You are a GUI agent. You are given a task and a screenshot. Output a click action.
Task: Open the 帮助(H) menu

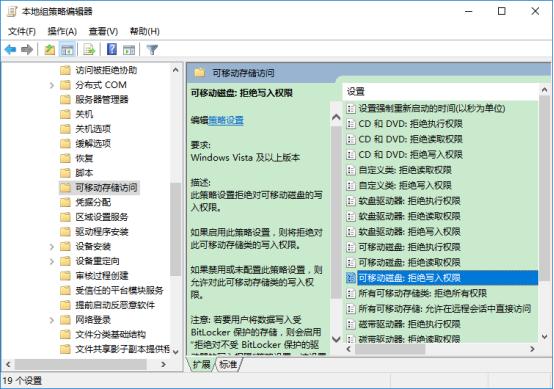pyautogui.click(x=145, y=31)
